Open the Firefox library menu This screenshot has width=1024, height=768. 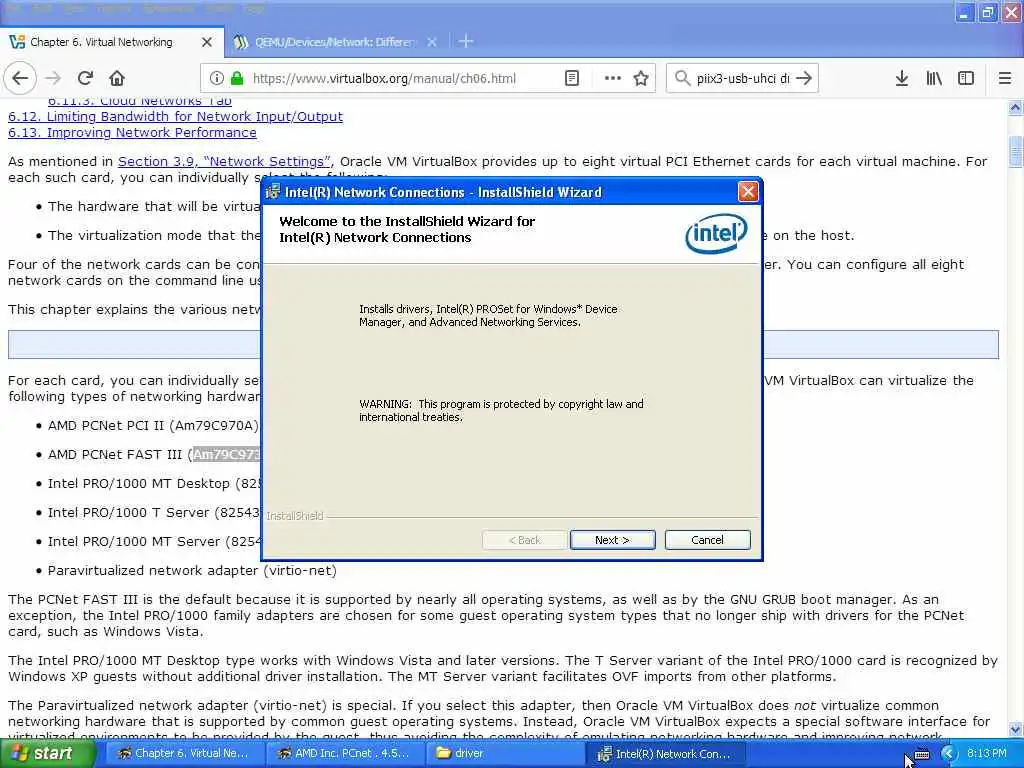934,78
